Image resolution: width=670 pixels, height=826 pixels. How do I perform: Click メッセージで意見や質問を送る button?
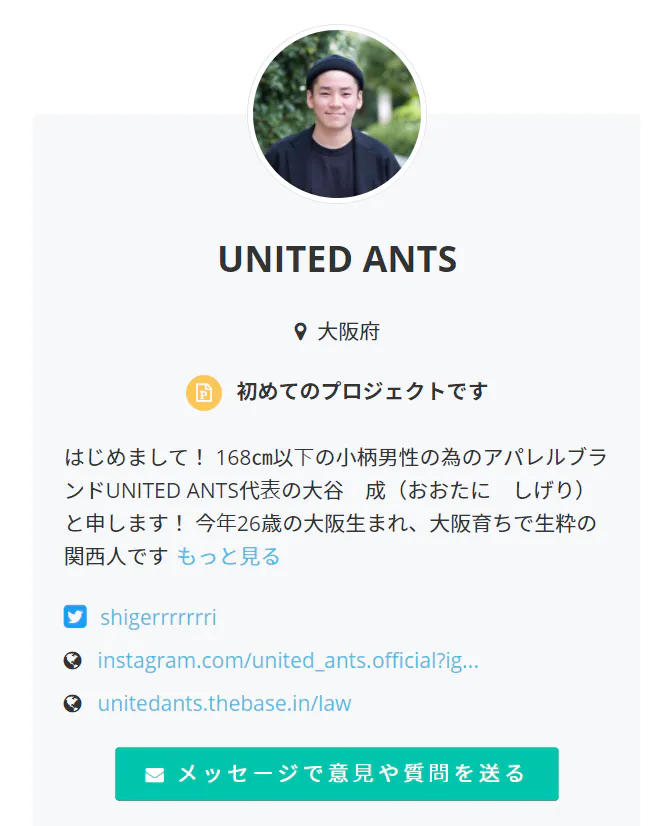(337, 774)
